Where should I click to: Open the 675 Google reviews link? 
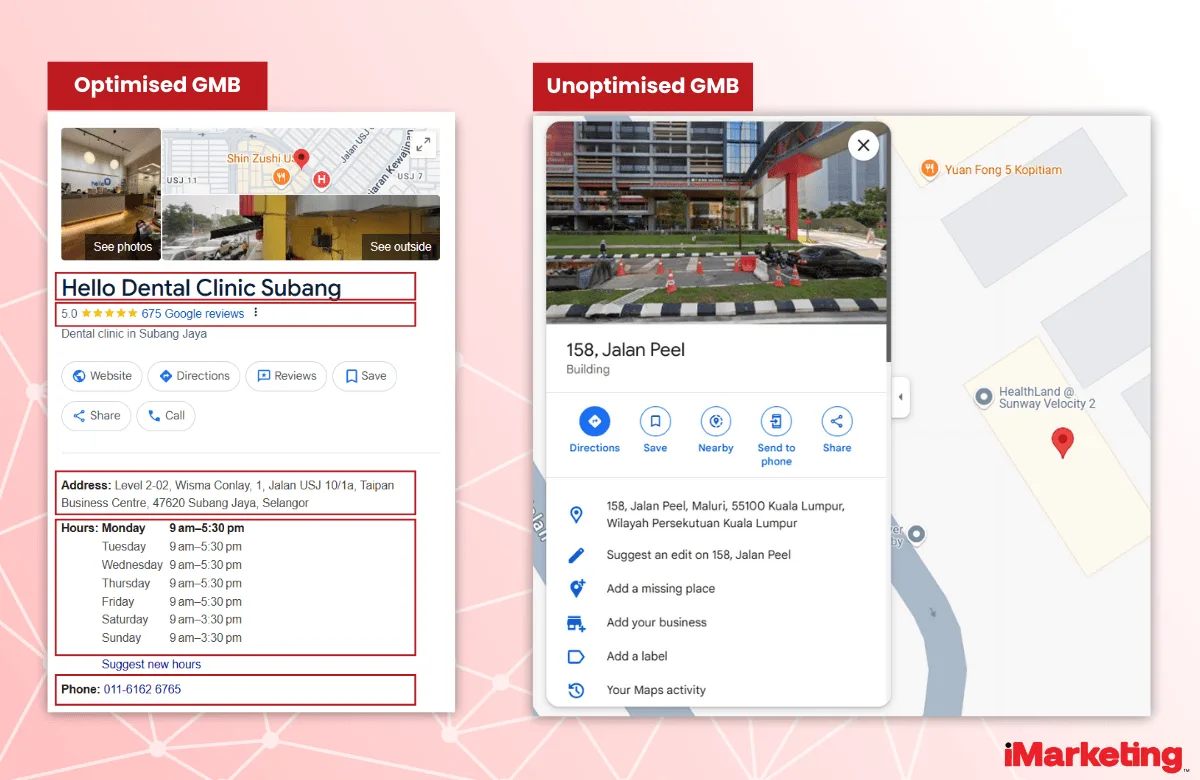click(x=193, y=314)
